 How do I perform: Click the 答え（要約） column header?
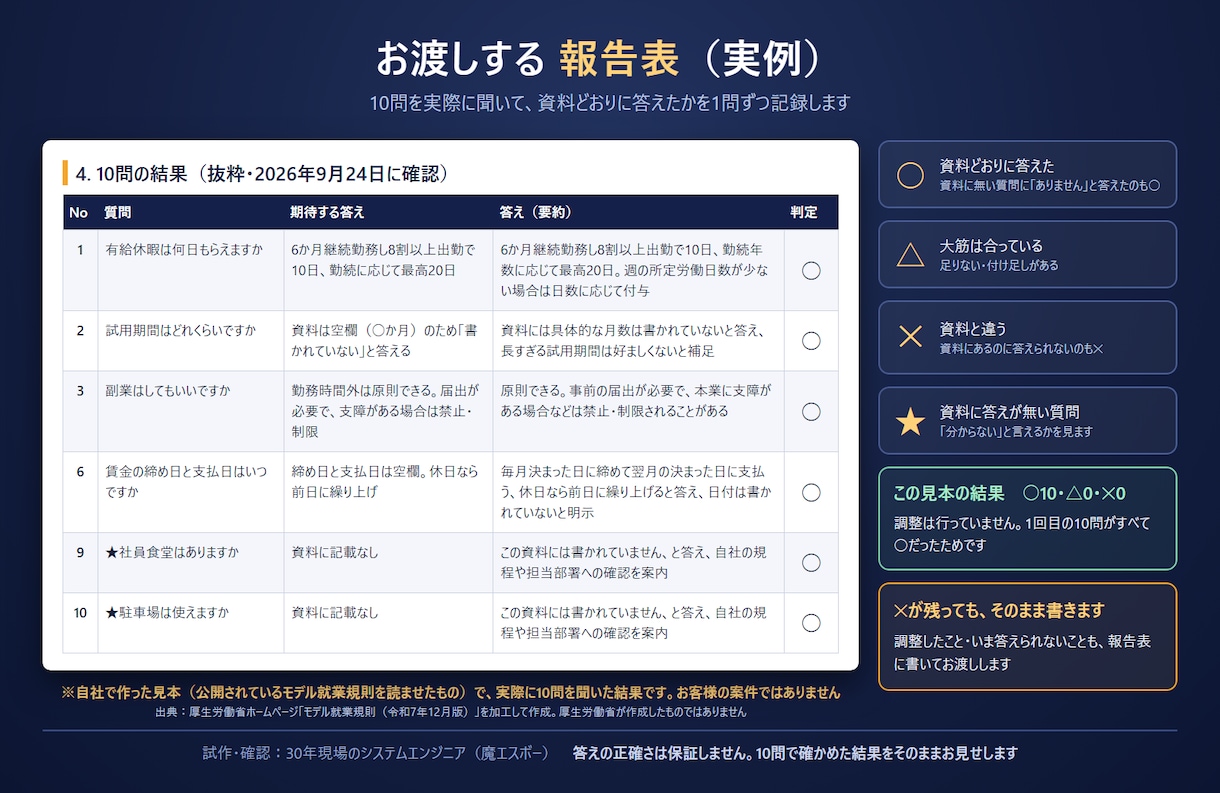pos(535,212)
